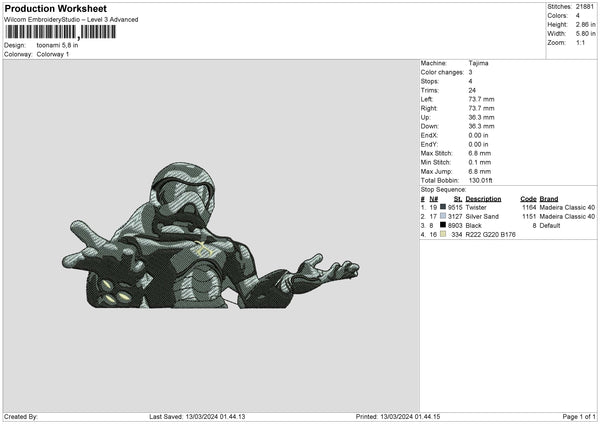Click the Production Worksheet title
600x424 pixels.
coord(55,9)
